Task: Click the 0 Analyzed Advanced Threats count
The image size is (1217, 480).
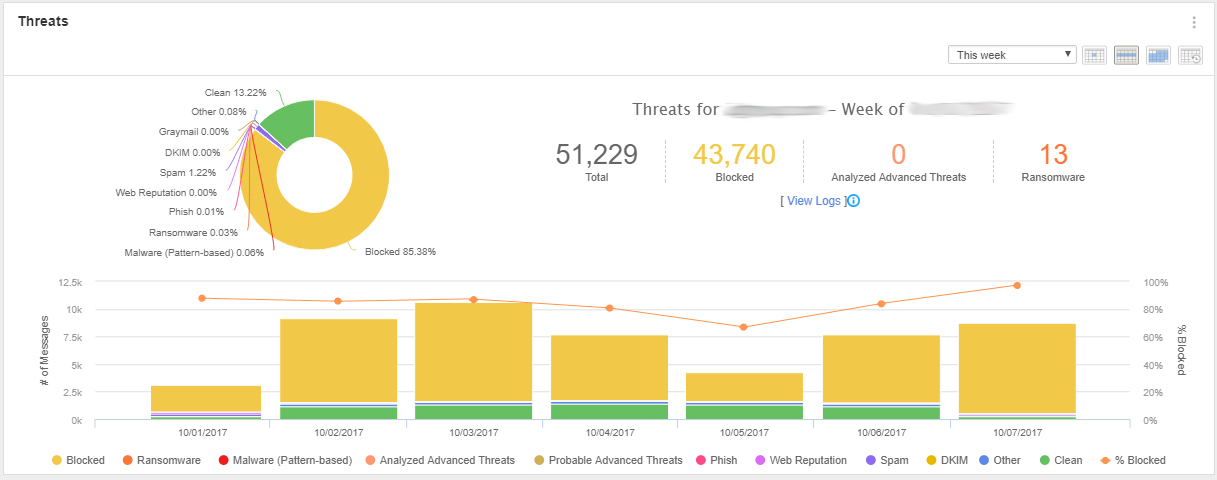Action: point(898,154)
